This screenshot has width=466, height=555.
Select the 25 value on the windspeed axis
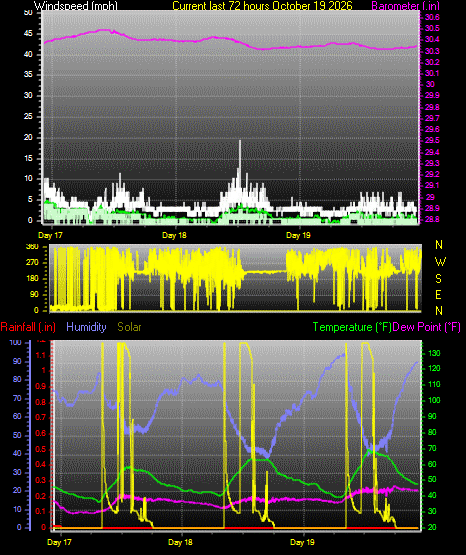[x=28, y=116]
